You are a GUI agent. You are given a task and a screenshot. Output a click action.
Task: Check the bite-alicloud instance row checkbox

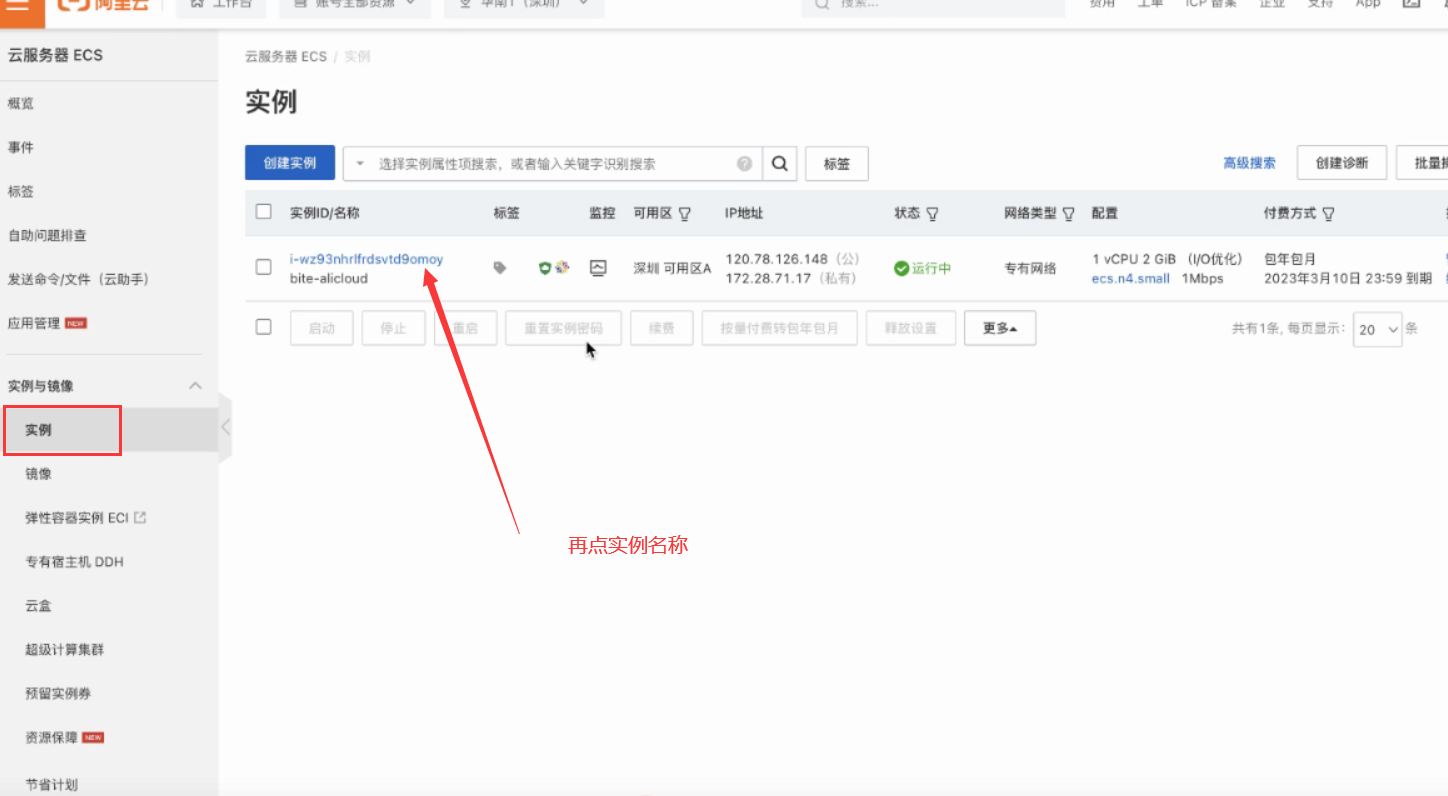pos(264,267)
